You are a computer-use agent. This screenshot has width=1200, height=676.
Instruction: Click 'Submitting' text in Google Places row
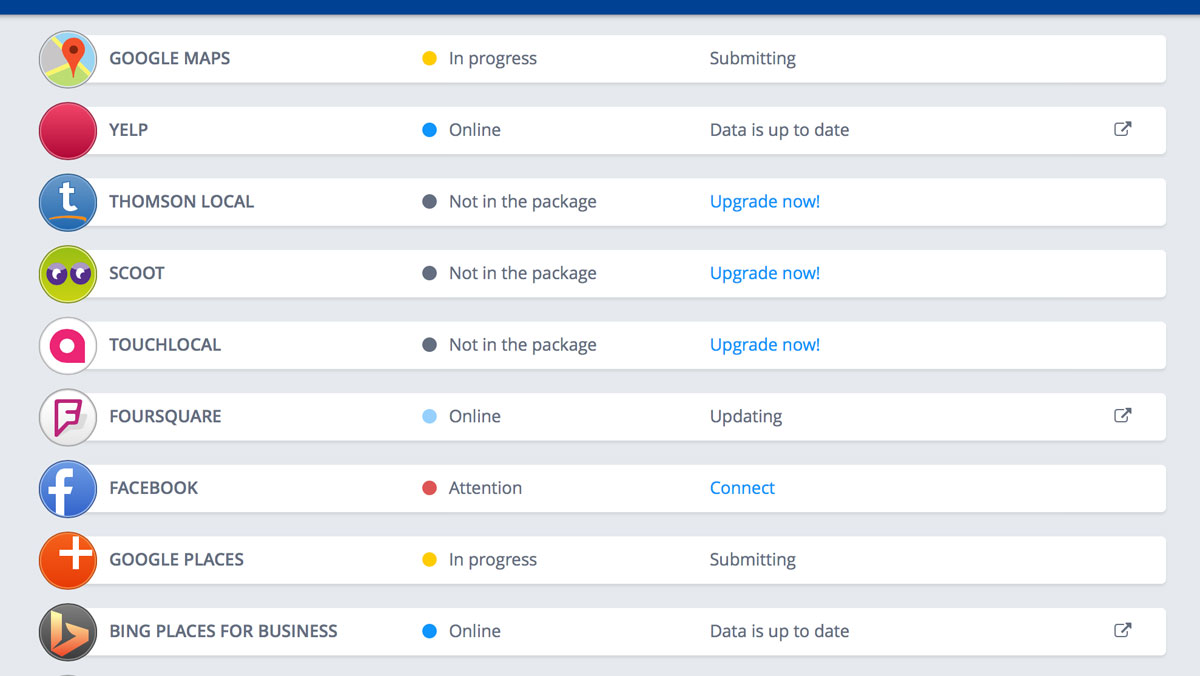point(753,559)
